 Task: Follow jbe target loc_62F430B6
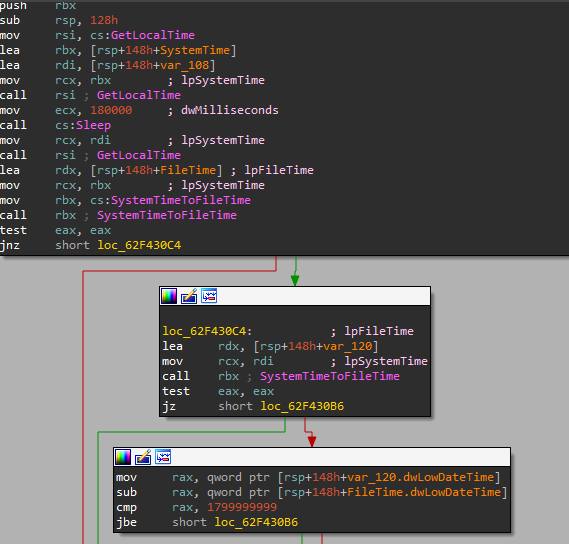click(256, 522)
